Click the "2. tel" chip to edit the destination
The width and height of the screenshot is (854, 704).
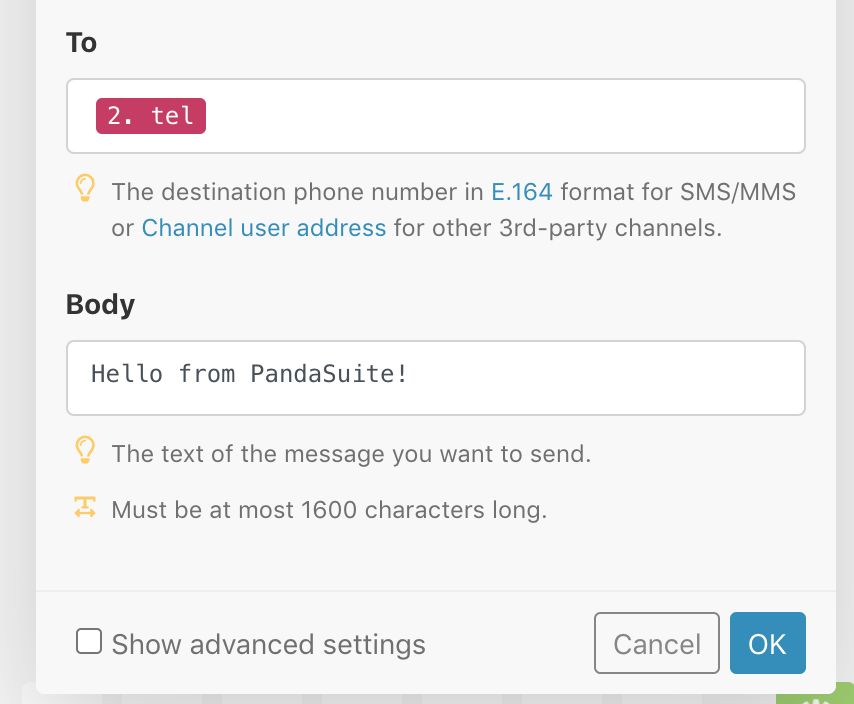coord(150,115)
